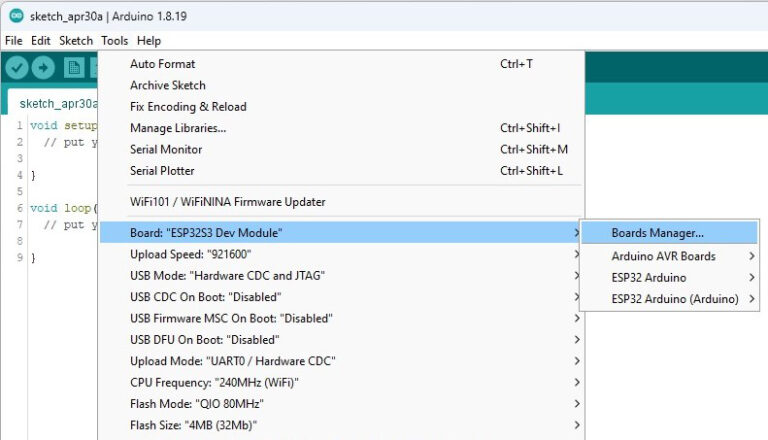This screenshot has width=768, height=440.
Task: Click the Verify checkmark toolbar icon
Action: pos(17,67)
